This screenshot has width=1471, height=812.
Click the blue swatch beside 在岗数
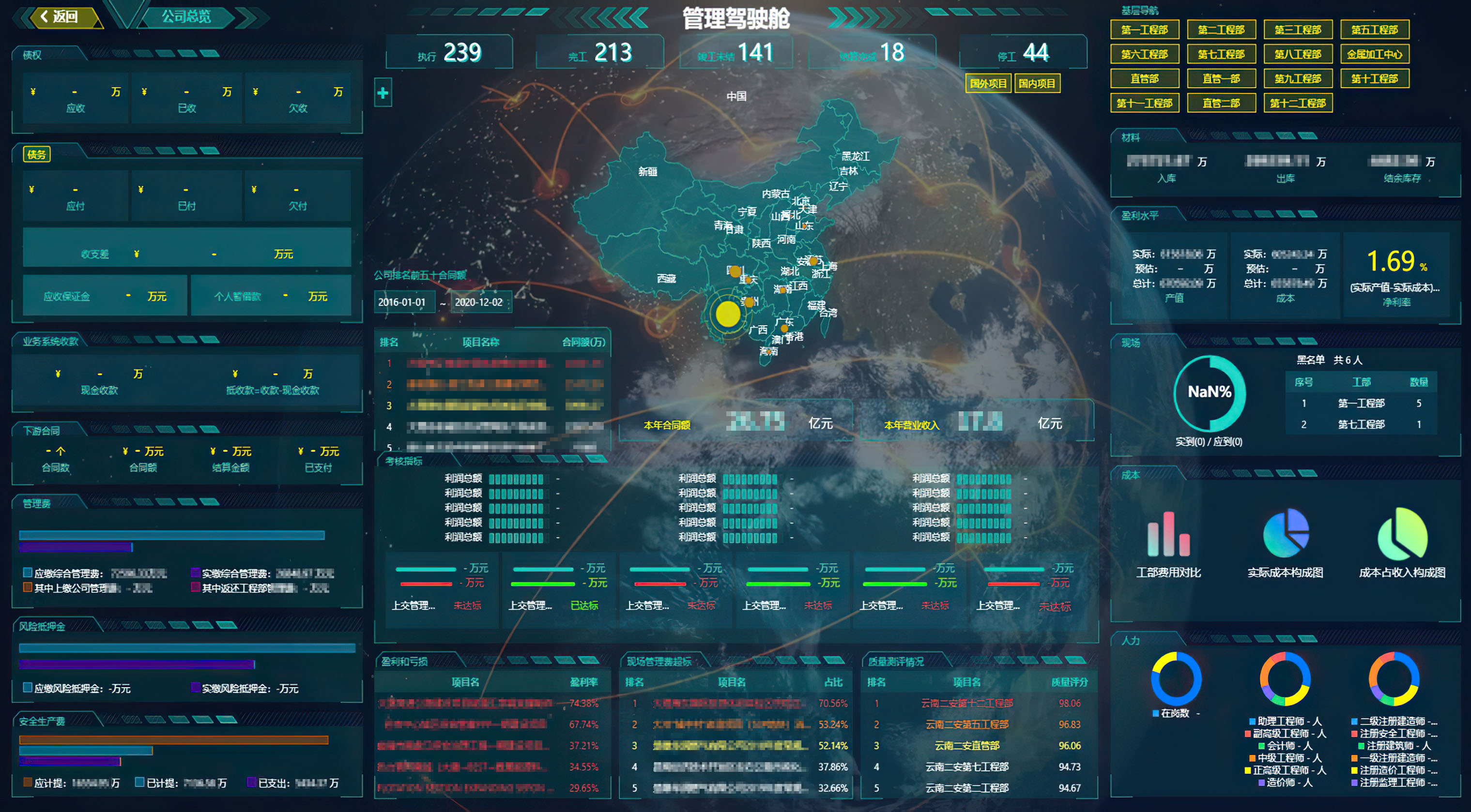click(1155, 713)
